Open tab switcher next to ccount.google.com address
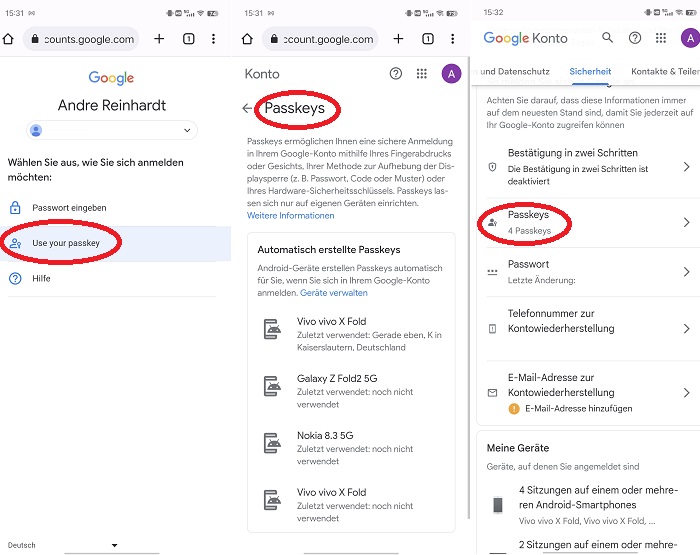 [x=428, y=39]
